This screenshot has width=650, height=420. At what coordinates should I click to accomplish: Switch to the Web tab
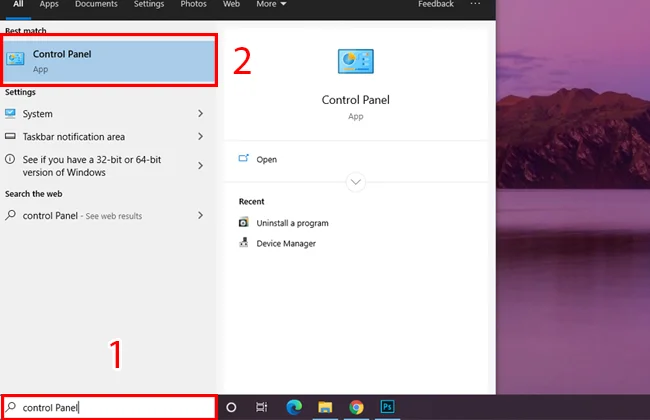point(231,4)
